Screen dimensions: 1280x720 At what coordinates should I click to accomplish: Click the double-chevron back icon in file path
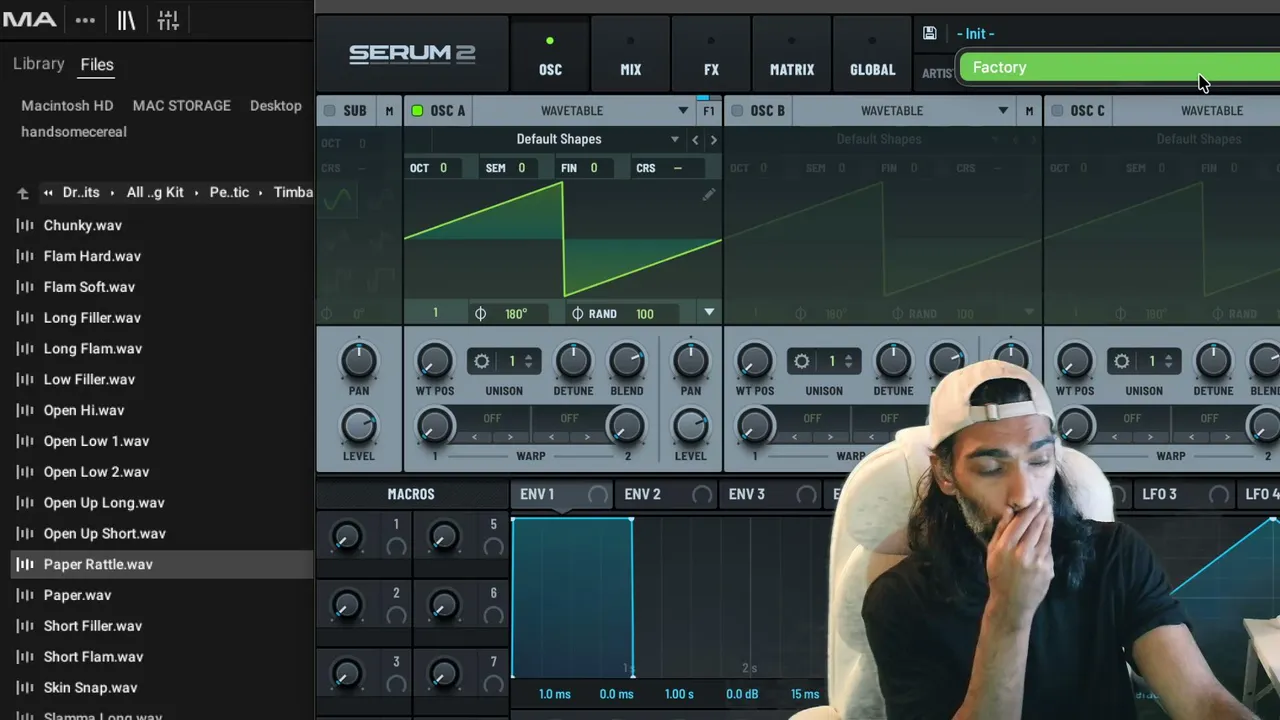point(48,193)
